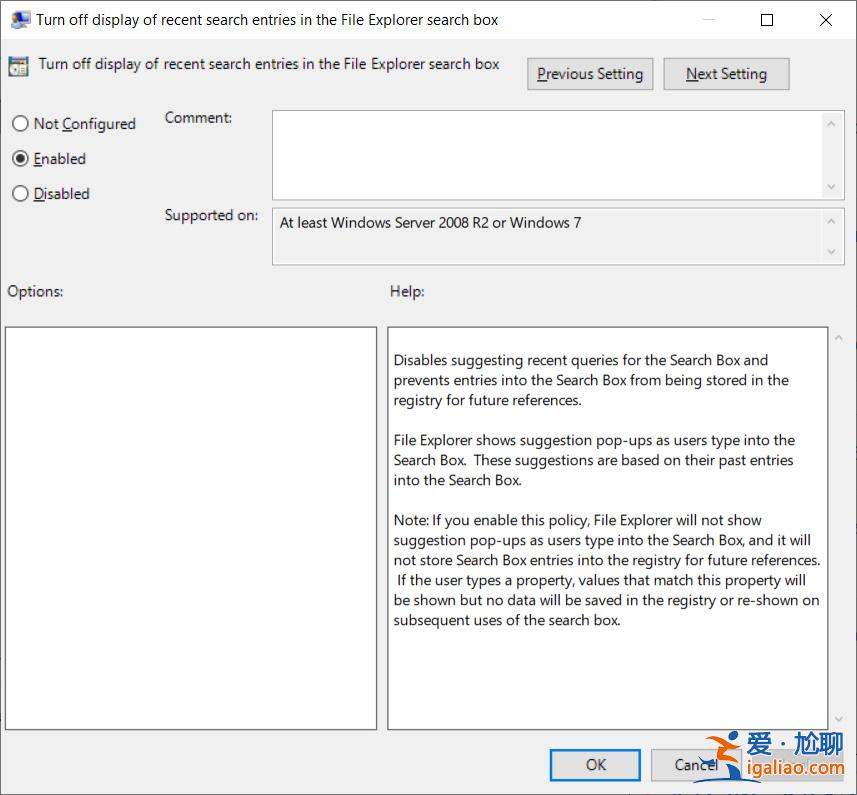Screen dimensions: 857x795
Task: Click the policy icon in the title bar
Action: [19, 20]
